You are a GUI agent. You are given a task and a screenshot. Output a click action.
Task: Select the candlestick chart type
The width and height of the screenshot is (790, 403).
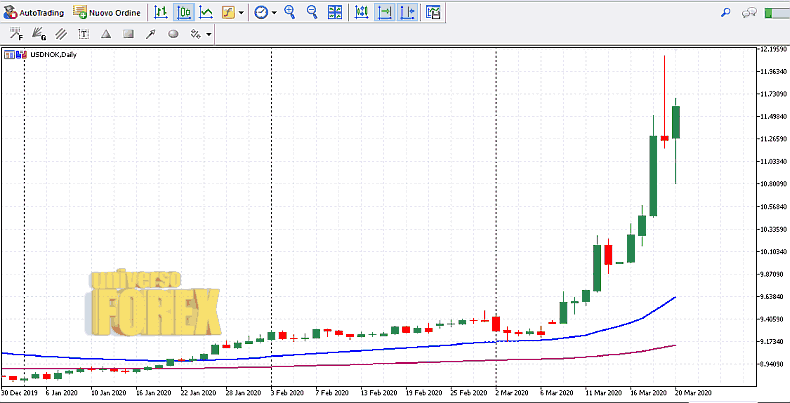(x=184, y=13)
